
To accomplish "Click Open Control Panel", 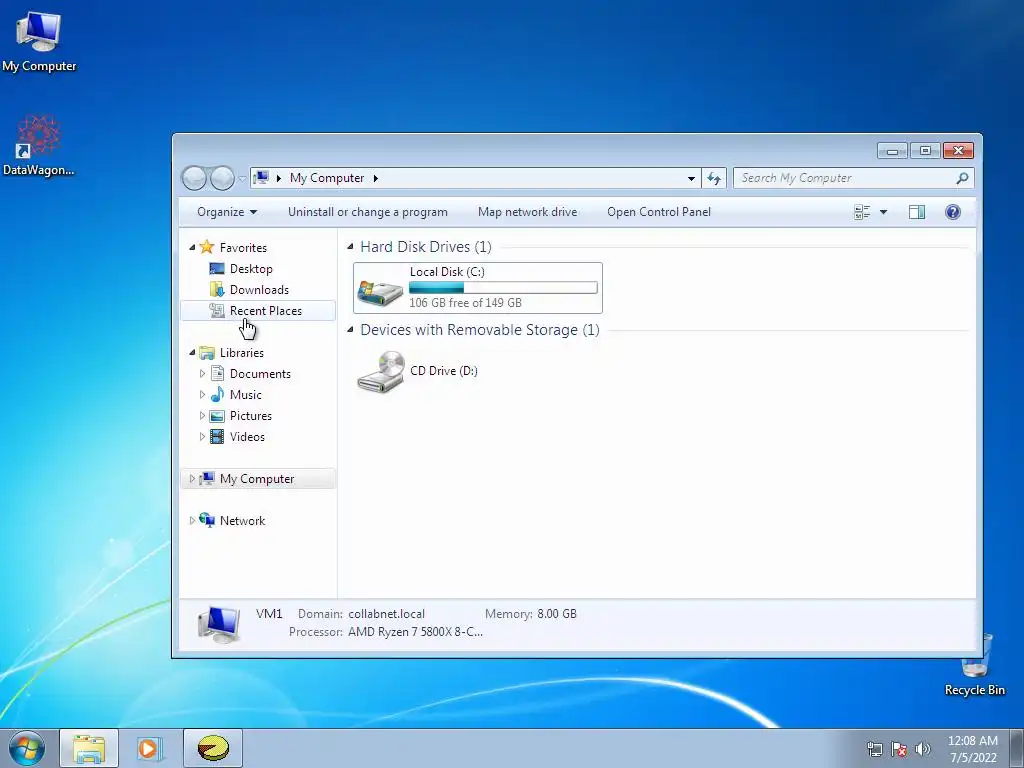I will pyautogui.click(x=659, y=212).
